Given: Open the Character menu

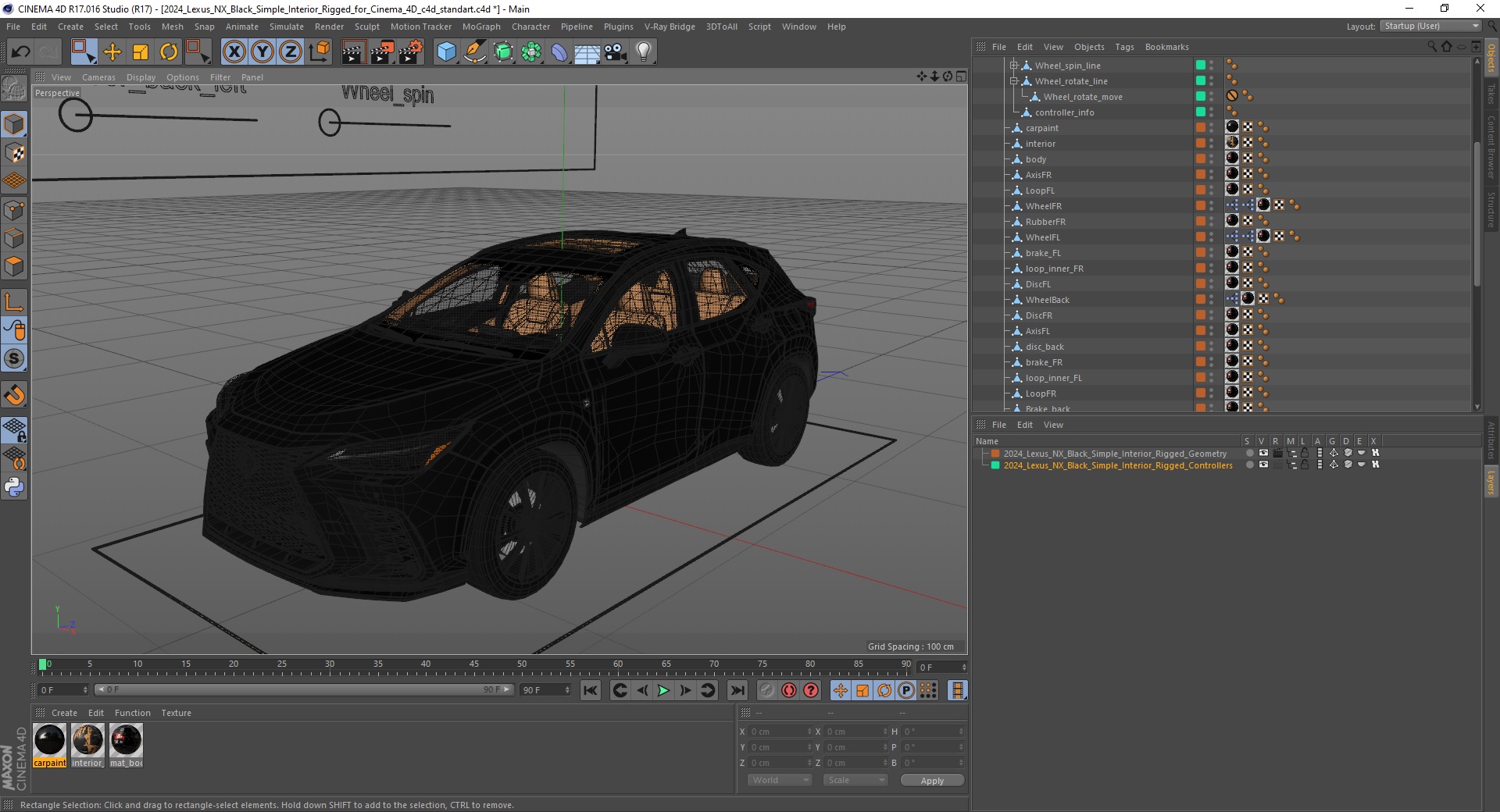Looking at the screenshot, I should tap(530, 27).
